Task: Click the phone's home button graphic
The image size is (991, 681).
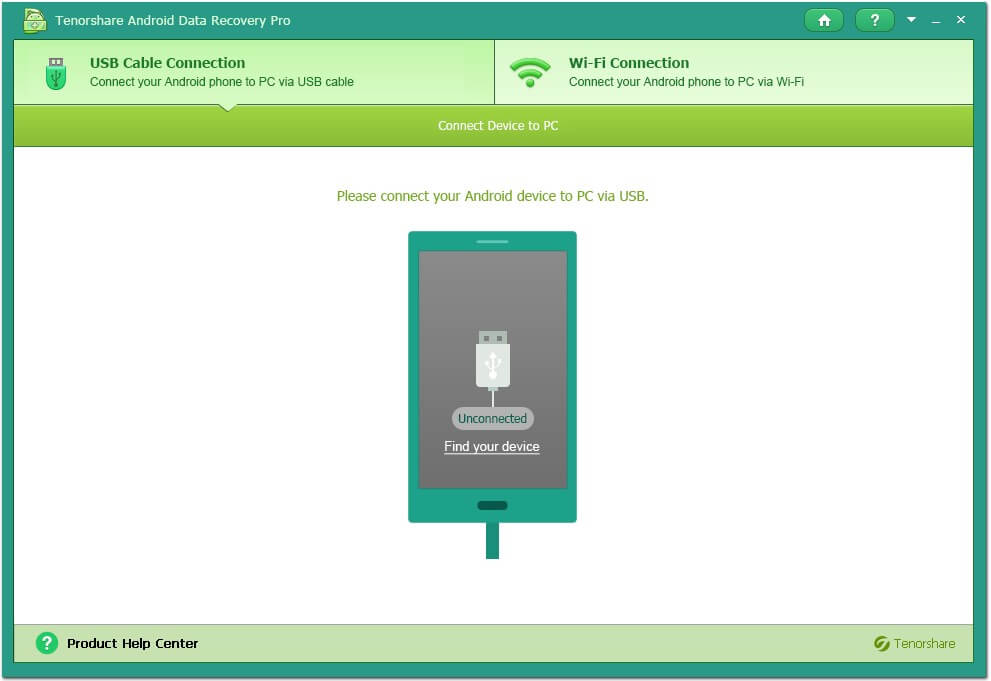Action: coord(492,505)
